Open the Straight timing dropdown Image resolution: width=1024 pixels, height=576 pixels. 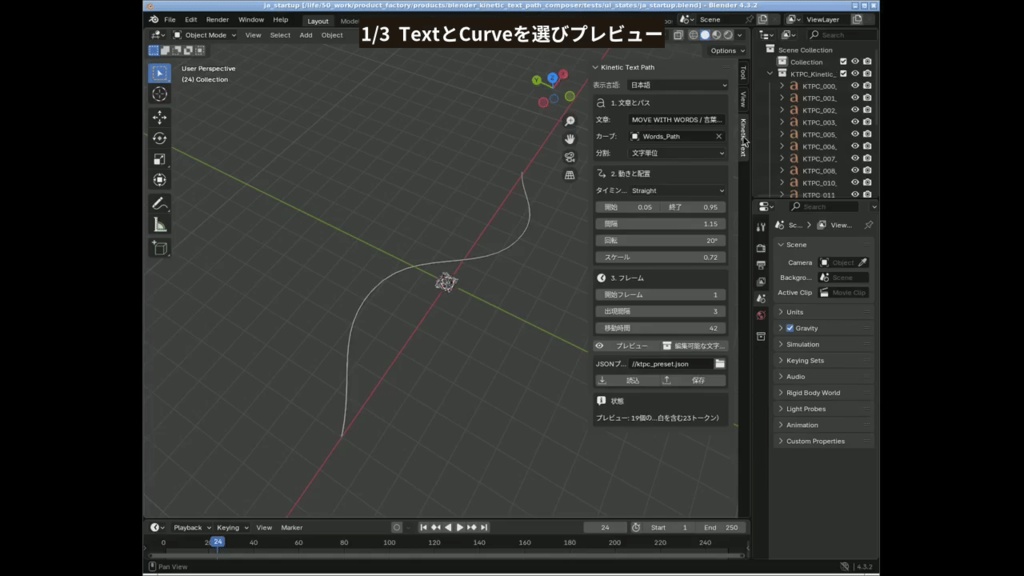(x=678, y=191)
